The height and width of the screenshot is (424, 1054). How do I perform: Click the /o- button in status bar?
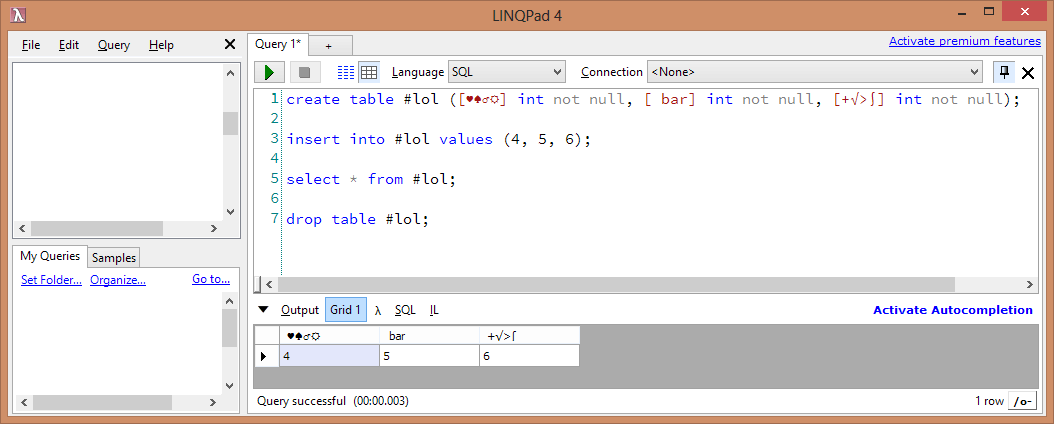coord(1021,401)
